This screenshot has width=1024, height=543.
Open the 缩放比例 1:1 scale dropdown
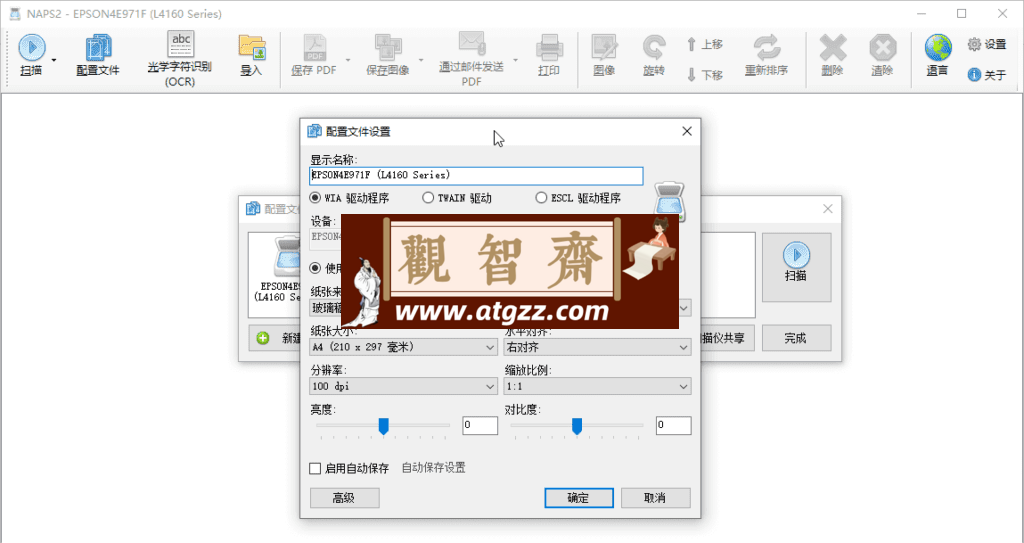pyautogui.click(x=597, y=387)
